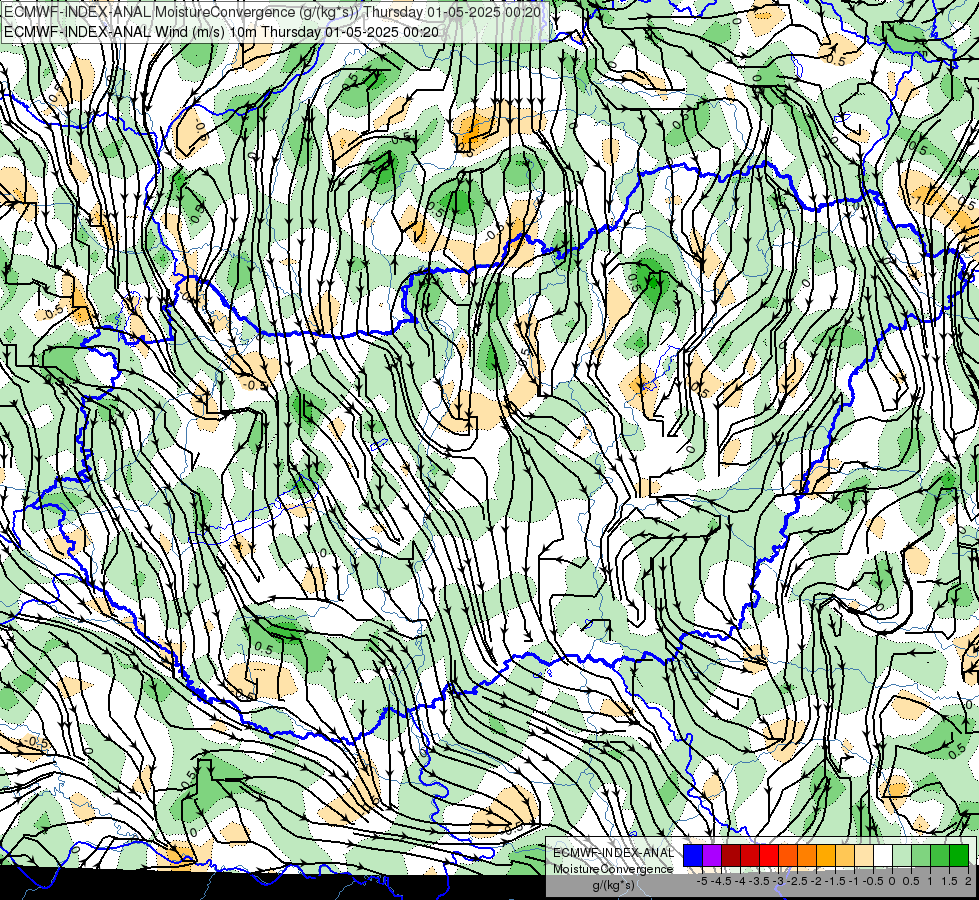This screenshot has width=979, height=900.
Task: Click "ECMWF-INDEX-ANAL" text inside the legend box
Action: click(613, 853)
